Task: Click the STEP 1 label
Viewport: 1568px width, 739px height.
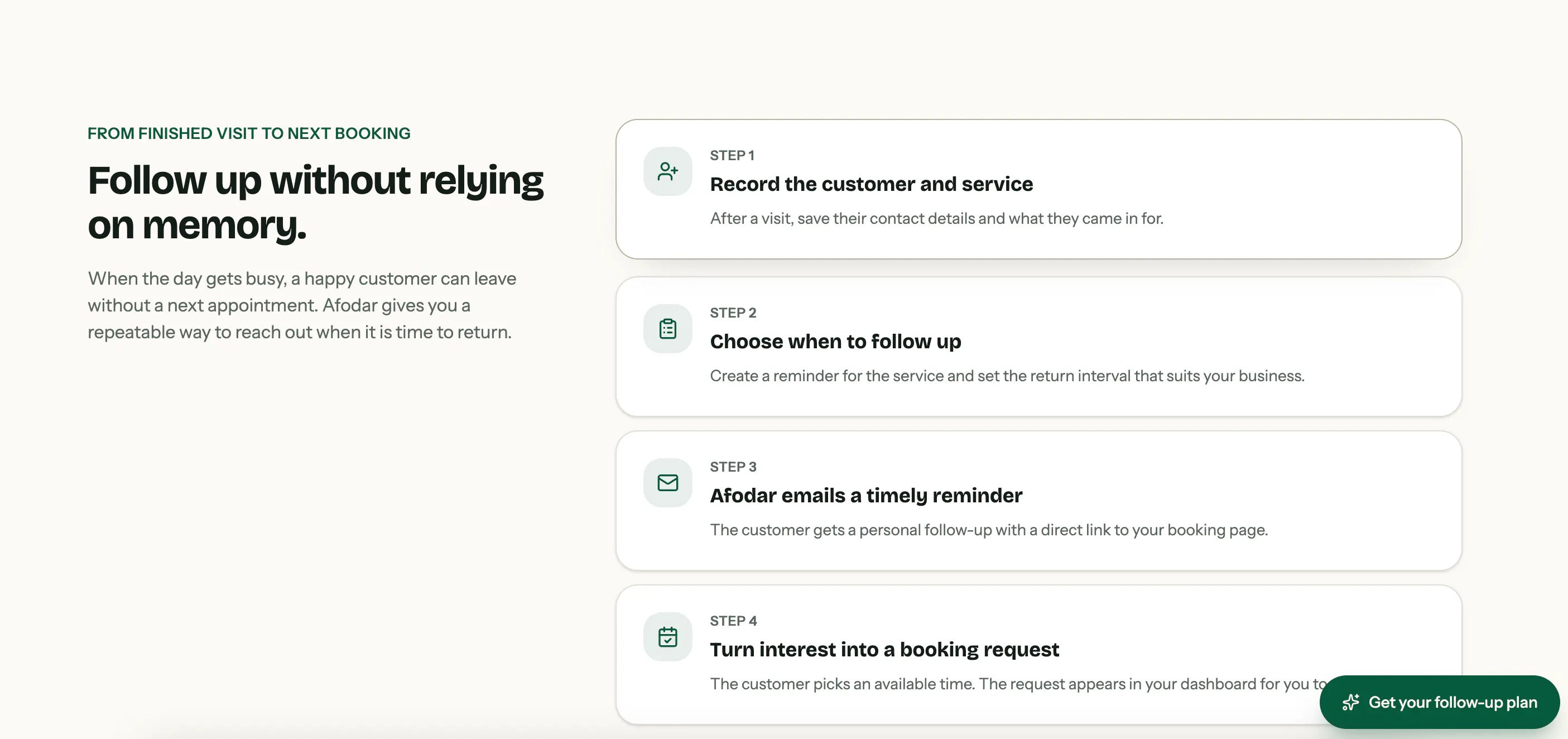Action: 732,155
